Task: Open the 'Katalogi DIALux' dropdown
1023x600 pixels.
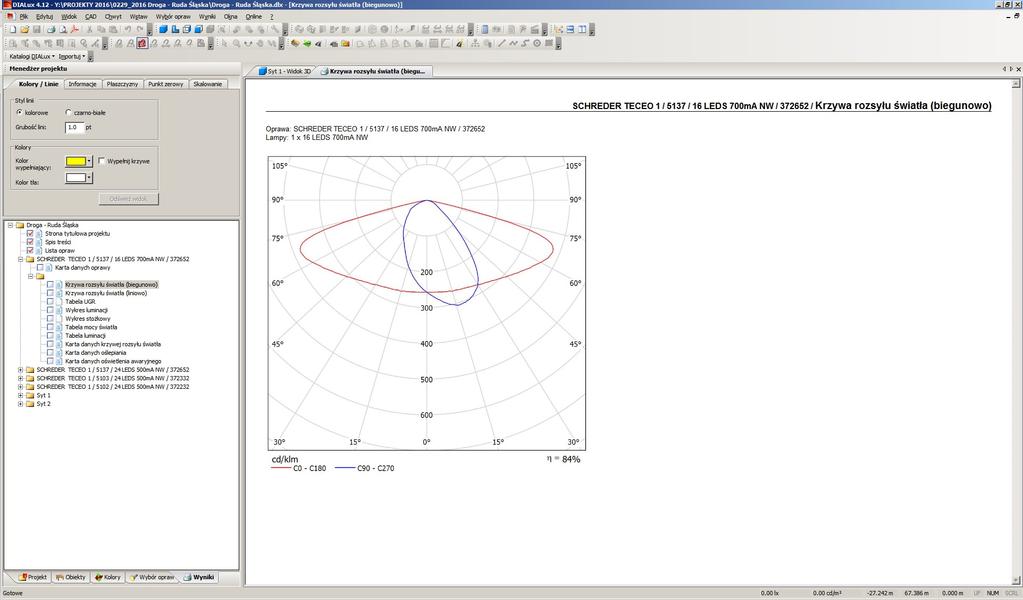Action: click(32, 57)
